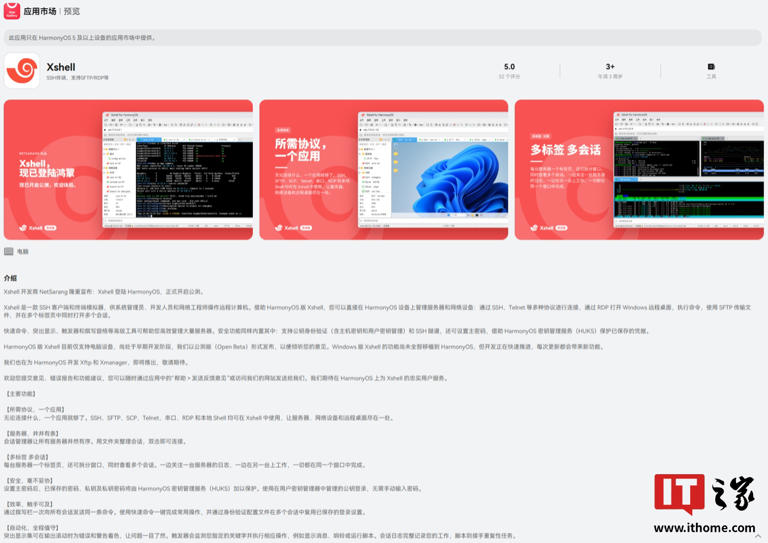
Task: Click the HarmonyOS 5 availability notice banner
Action: pyautogui.click(x=383, y=37)
